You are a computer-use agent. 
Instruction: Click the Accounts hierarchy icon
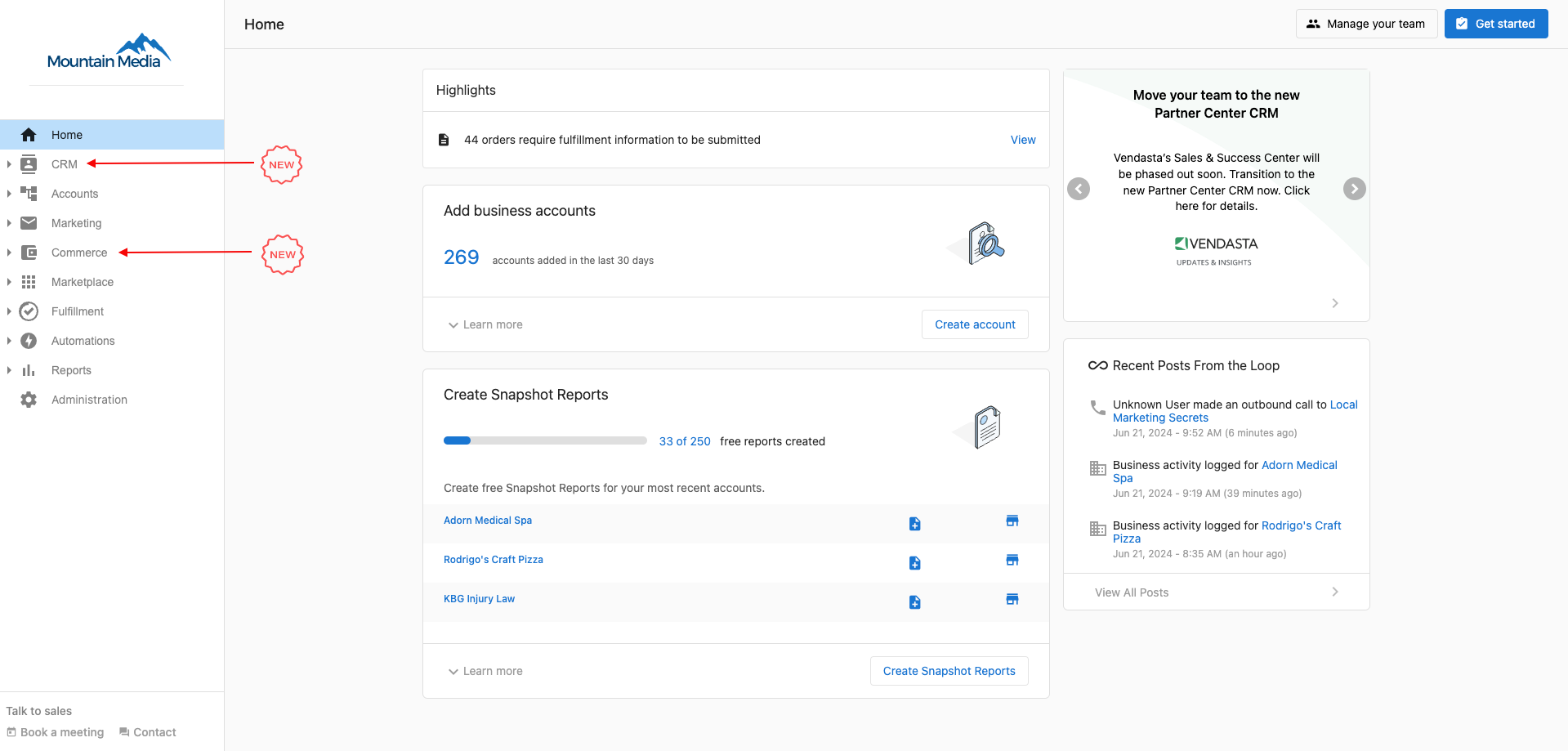click(29, 194)
